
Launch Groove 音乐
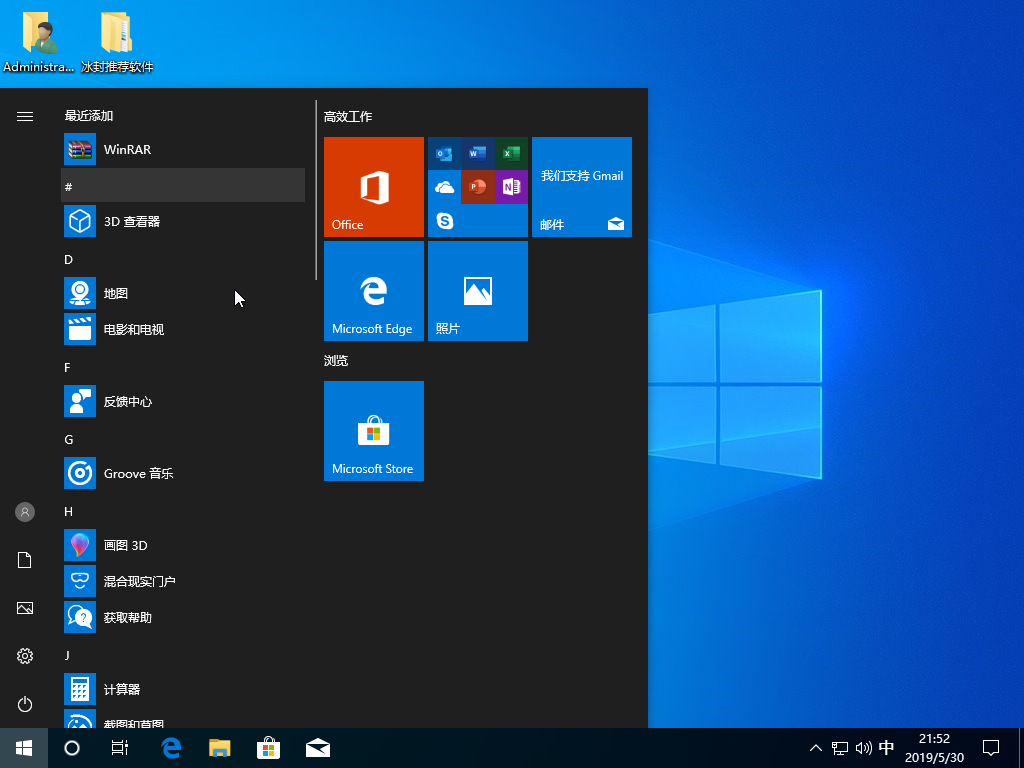(x=183, y=473)
